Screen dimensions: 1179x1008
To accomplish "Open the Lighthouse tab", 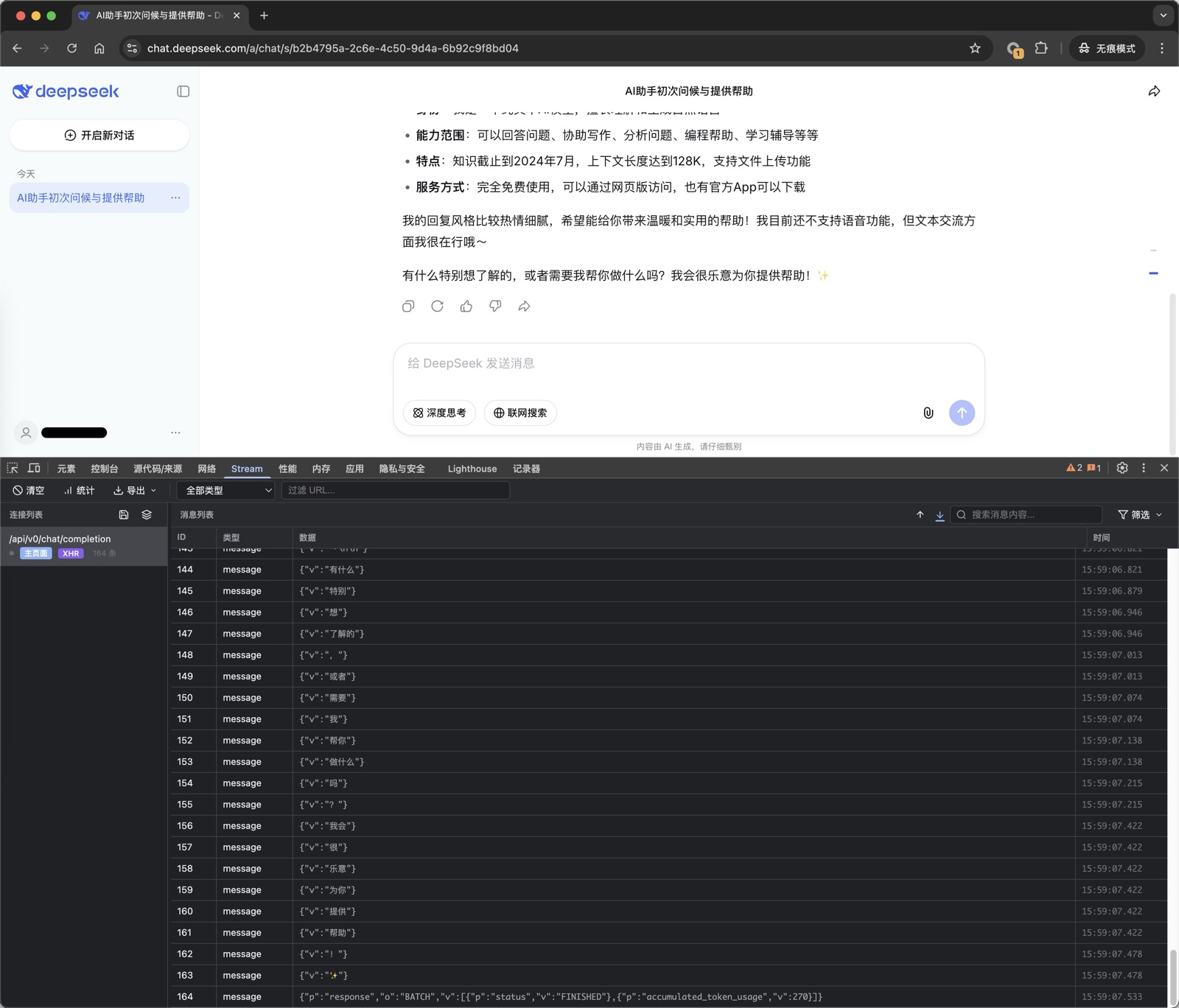I will tap(472, 469).
